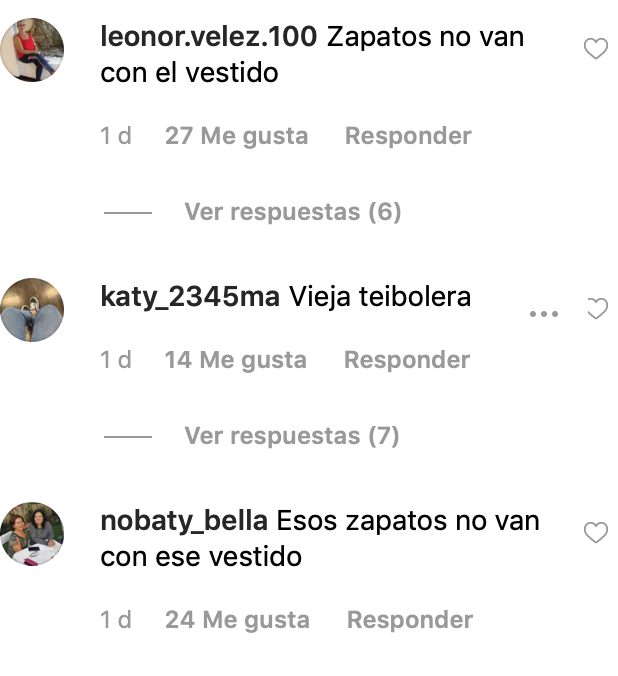Image resolution: width=618 pixels, height=676 pixels.
Task: Like nobaty_bella's comment with the heart
Action: click(x=596, y=532)
